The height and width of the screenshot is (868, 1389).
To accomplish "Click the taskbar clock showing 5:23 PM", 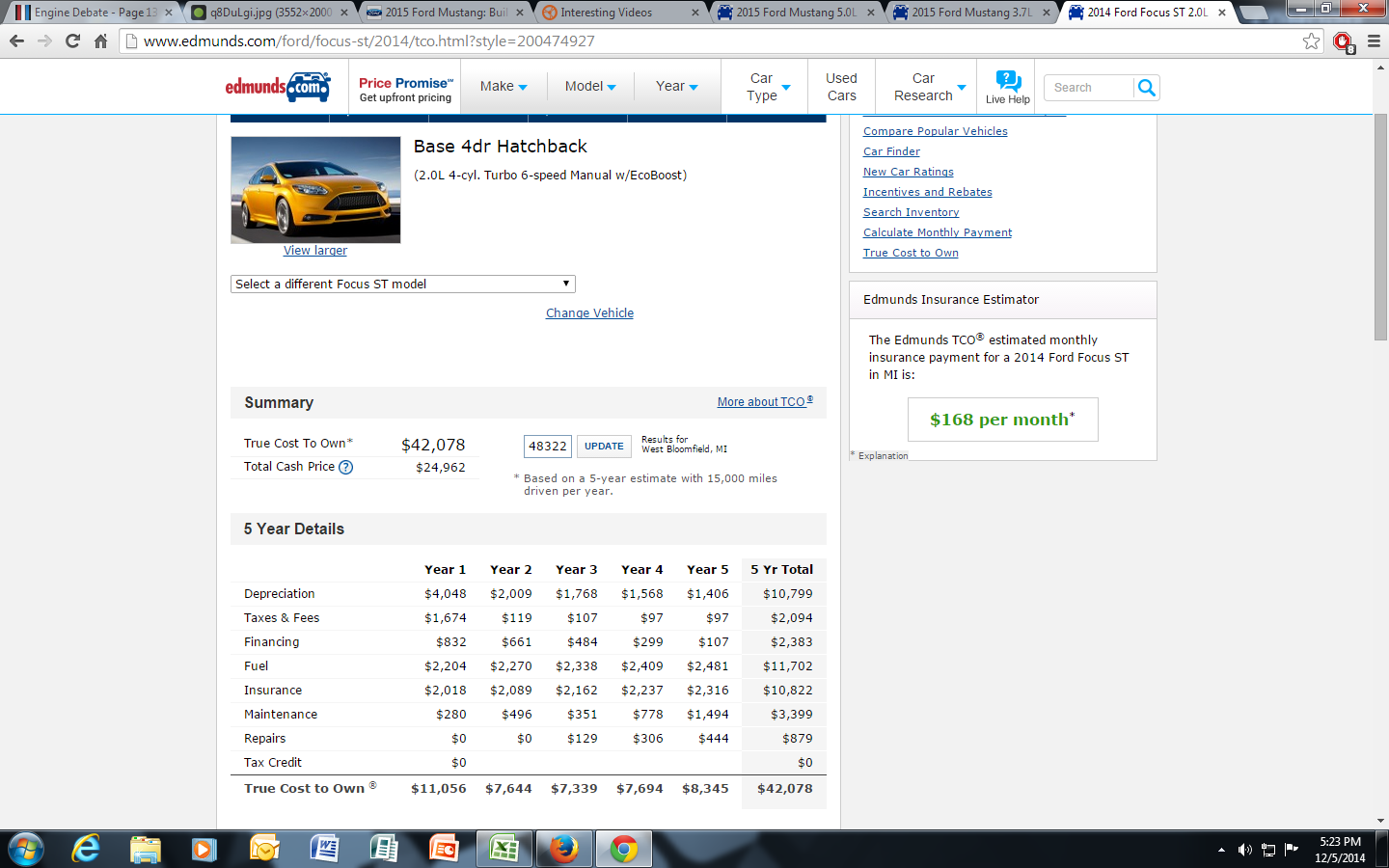I will tap(1340, 850).
